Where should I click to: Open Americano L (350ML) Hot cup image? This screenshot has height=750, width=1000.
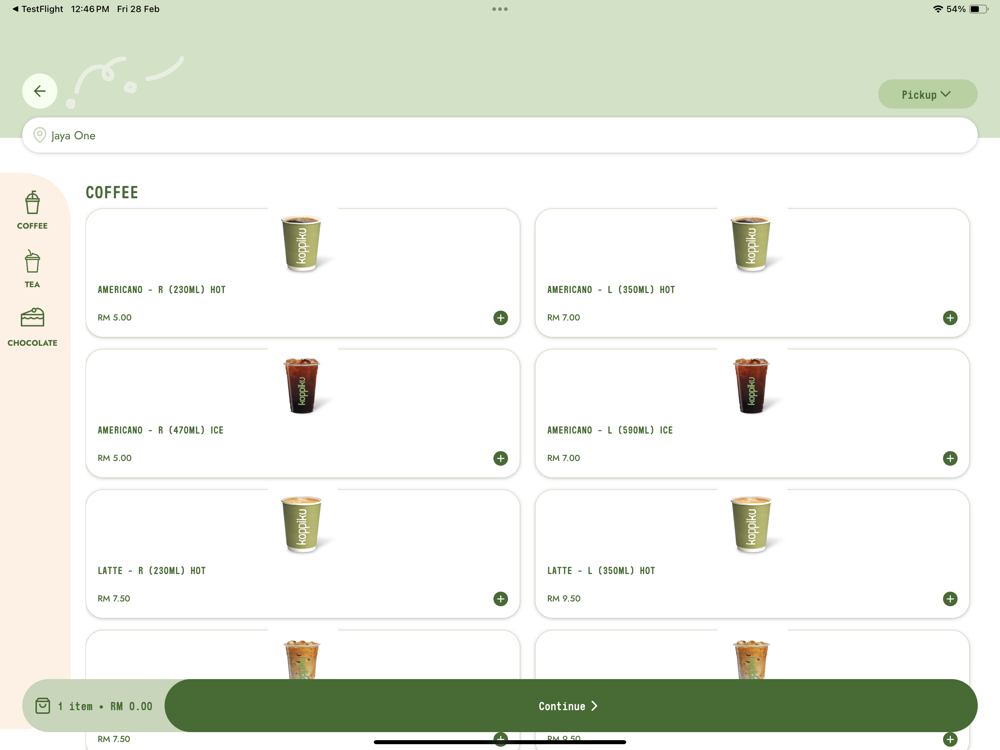coord(753,244)
